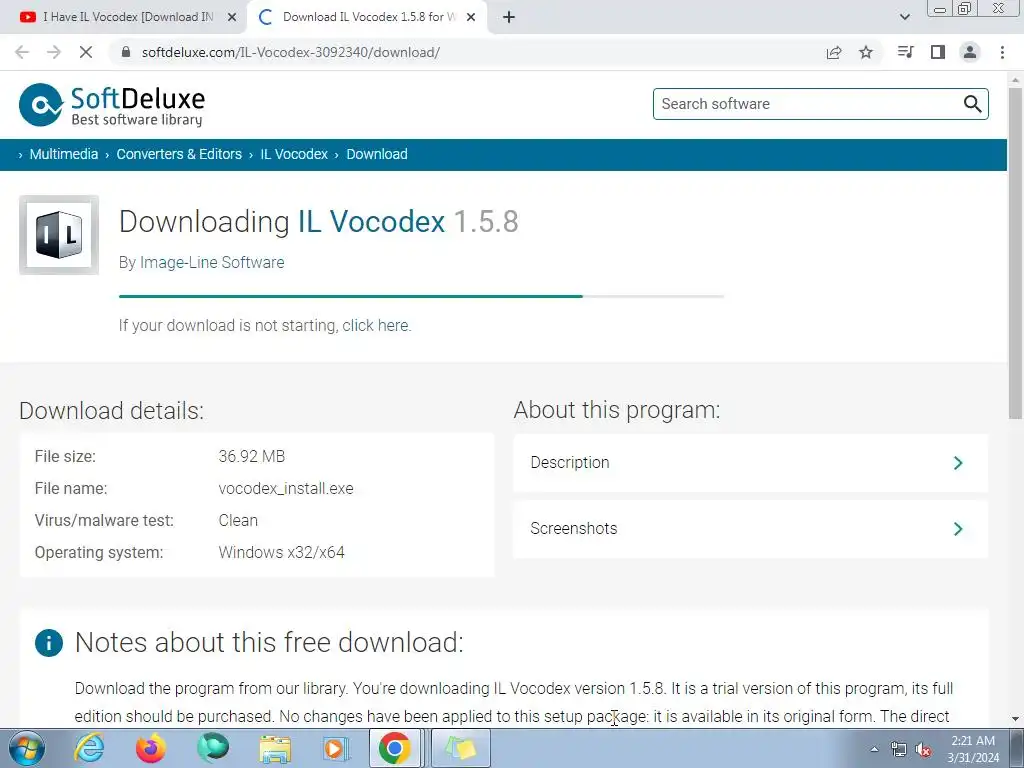Click the download progress bar
Viewport: 1024px width, 768px height.
pos(421,296)
